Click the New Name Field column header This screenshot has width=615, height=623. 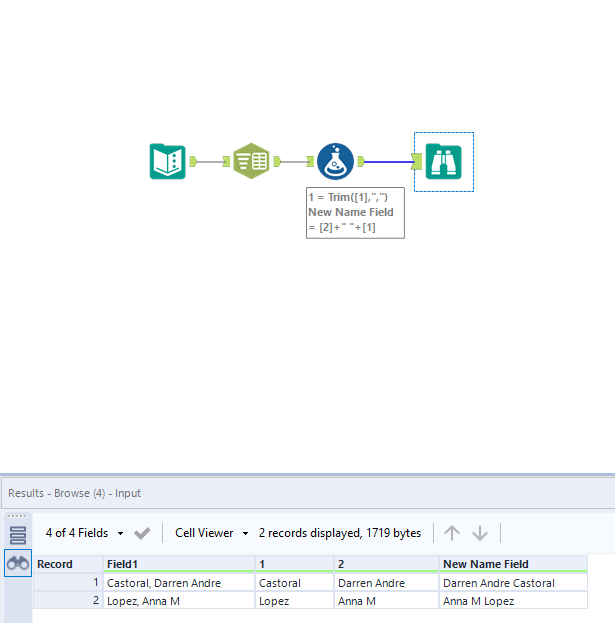pos(513,564)
